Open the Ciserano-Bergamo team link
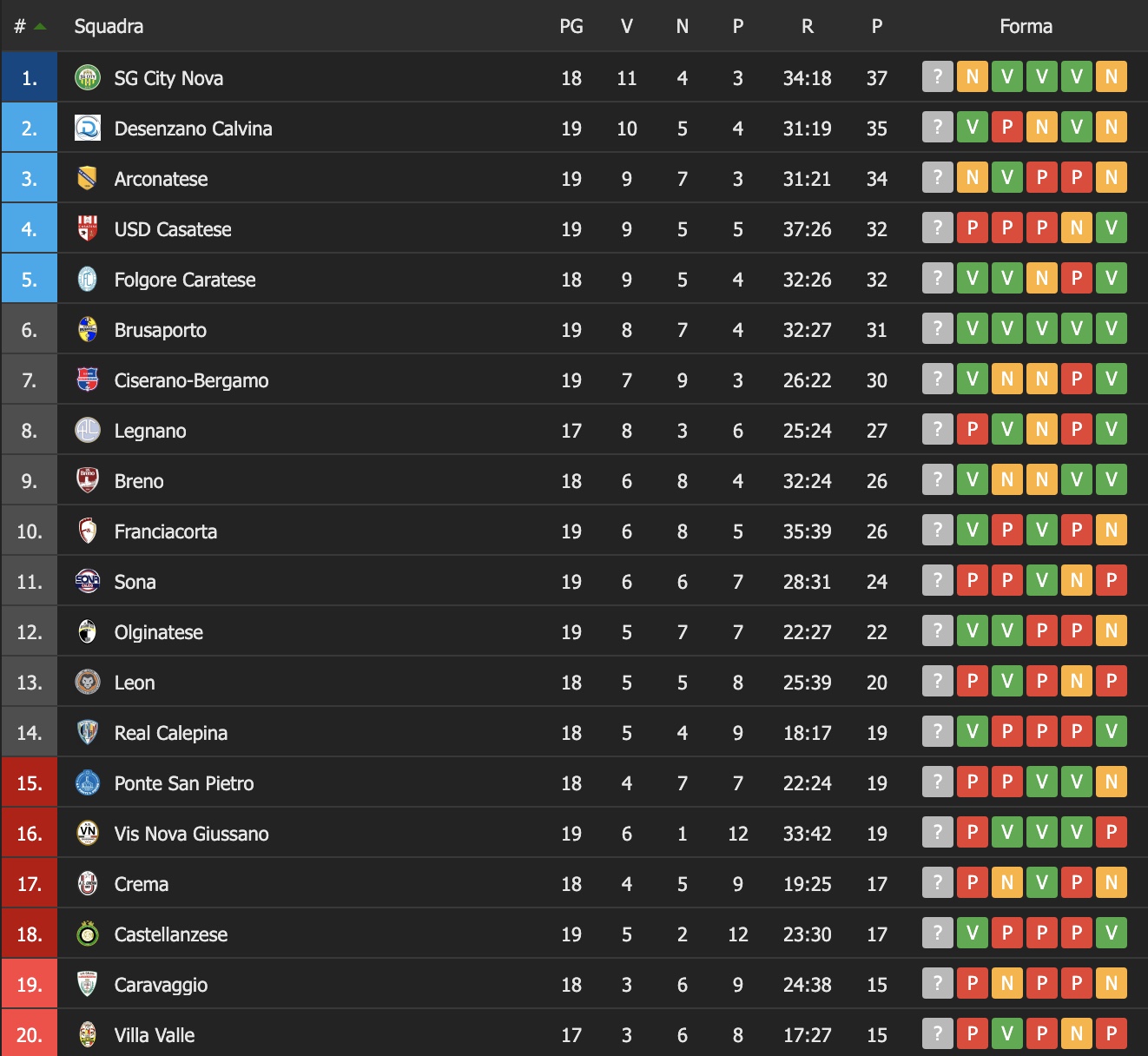The width and height of the screenshot is (1148, 1056). pos(191,380)
